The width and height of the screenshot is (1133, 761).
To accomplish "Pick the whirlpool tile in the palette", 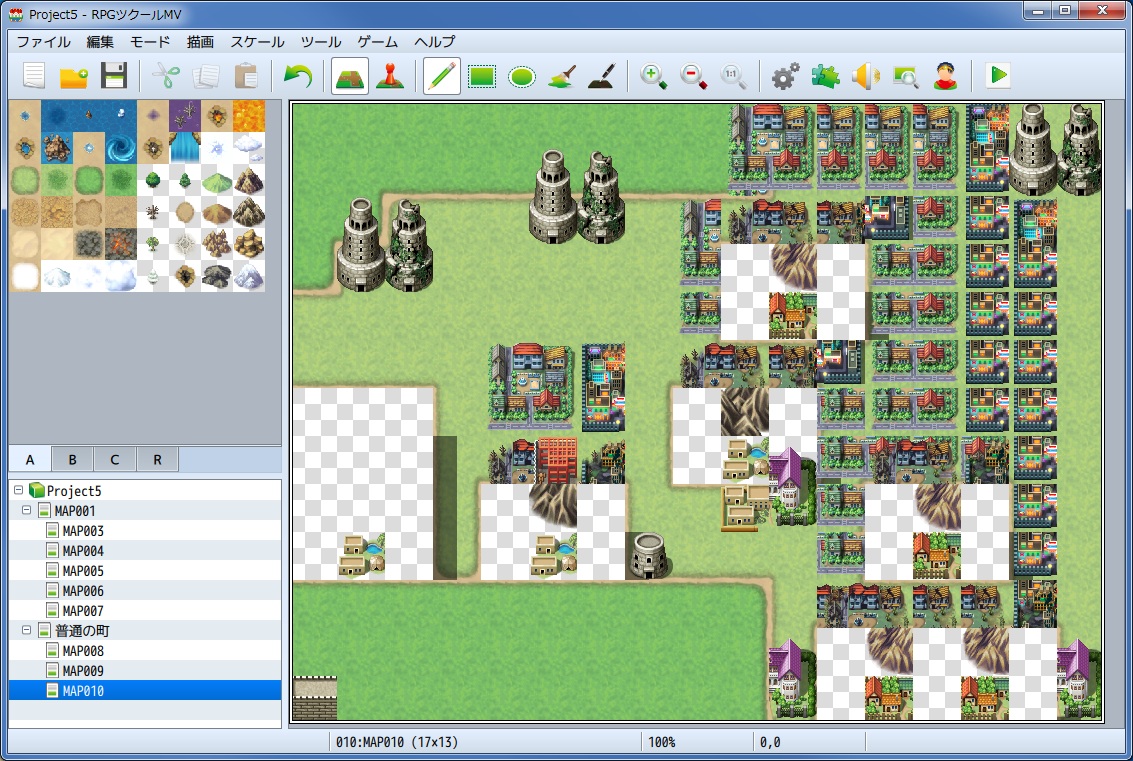I will 120,147.
